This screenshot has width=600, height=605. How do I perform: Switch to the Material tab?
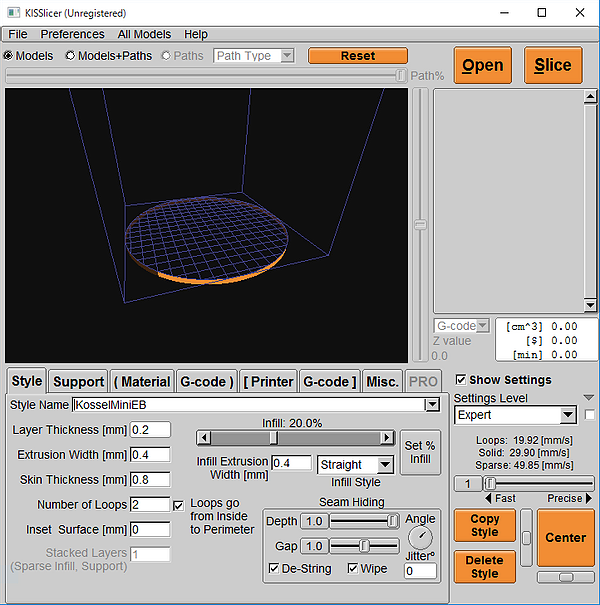coord(142,381)
